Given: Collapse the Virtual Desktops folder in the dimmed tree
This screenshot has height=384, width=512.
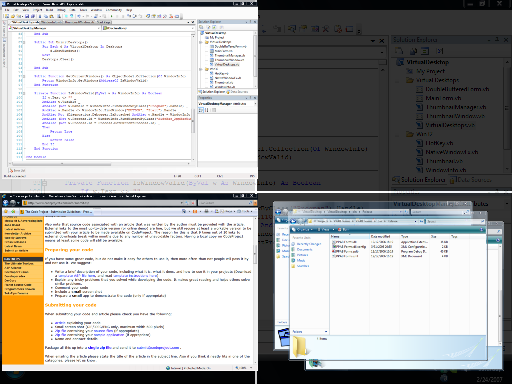Looking at the screenshot, I should pos(397,80).
